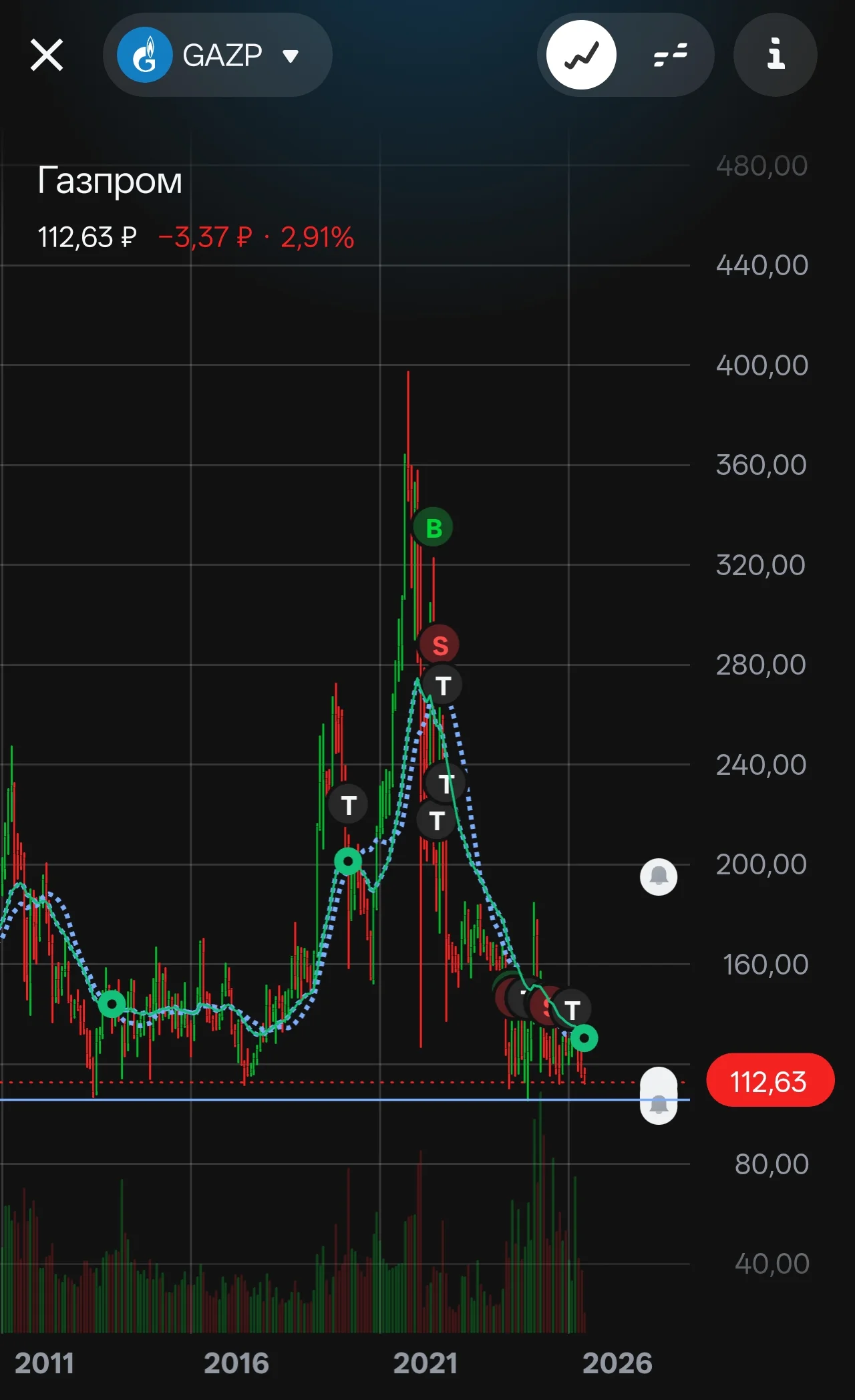Tap the 480,00 price axis label

click(762, 166)
